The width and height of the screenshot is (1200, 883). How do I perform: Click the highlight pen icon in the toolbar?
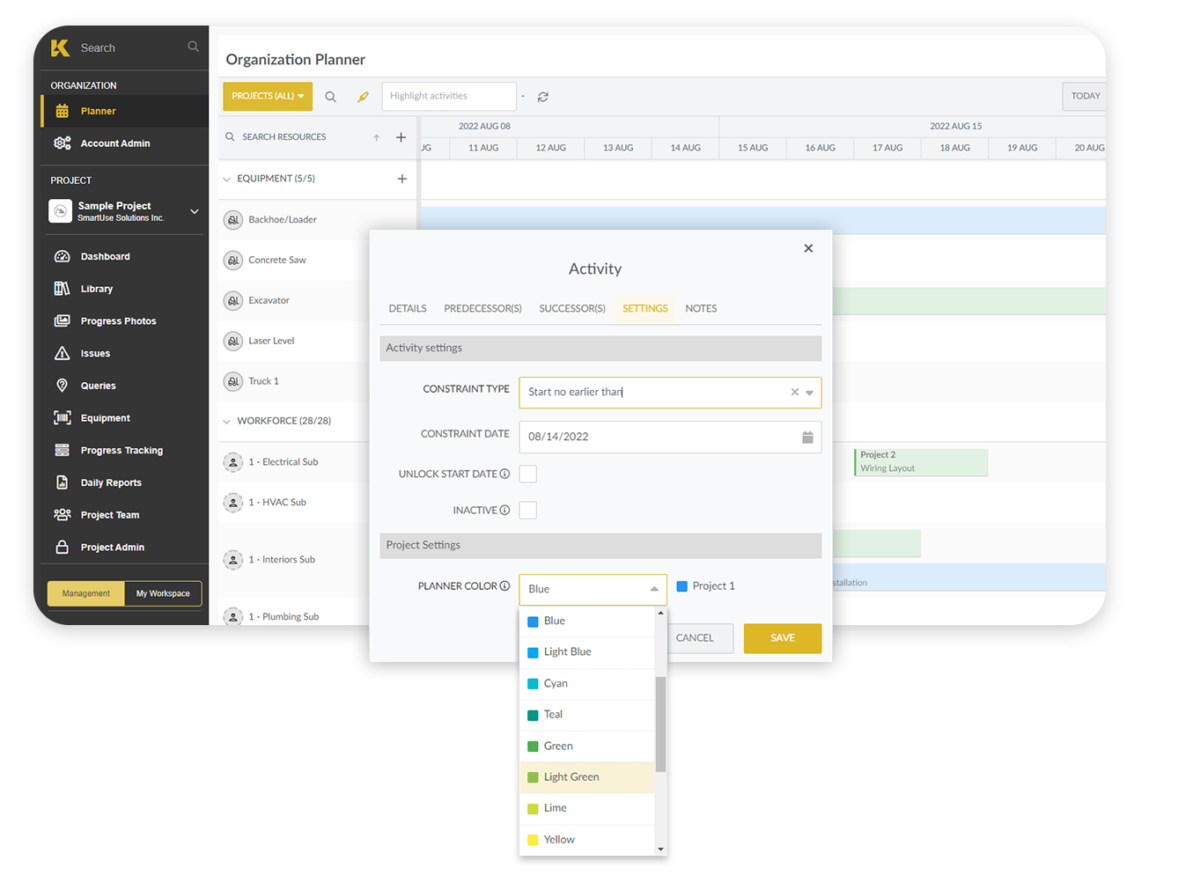pyautogui.click(x=363, y=96)
